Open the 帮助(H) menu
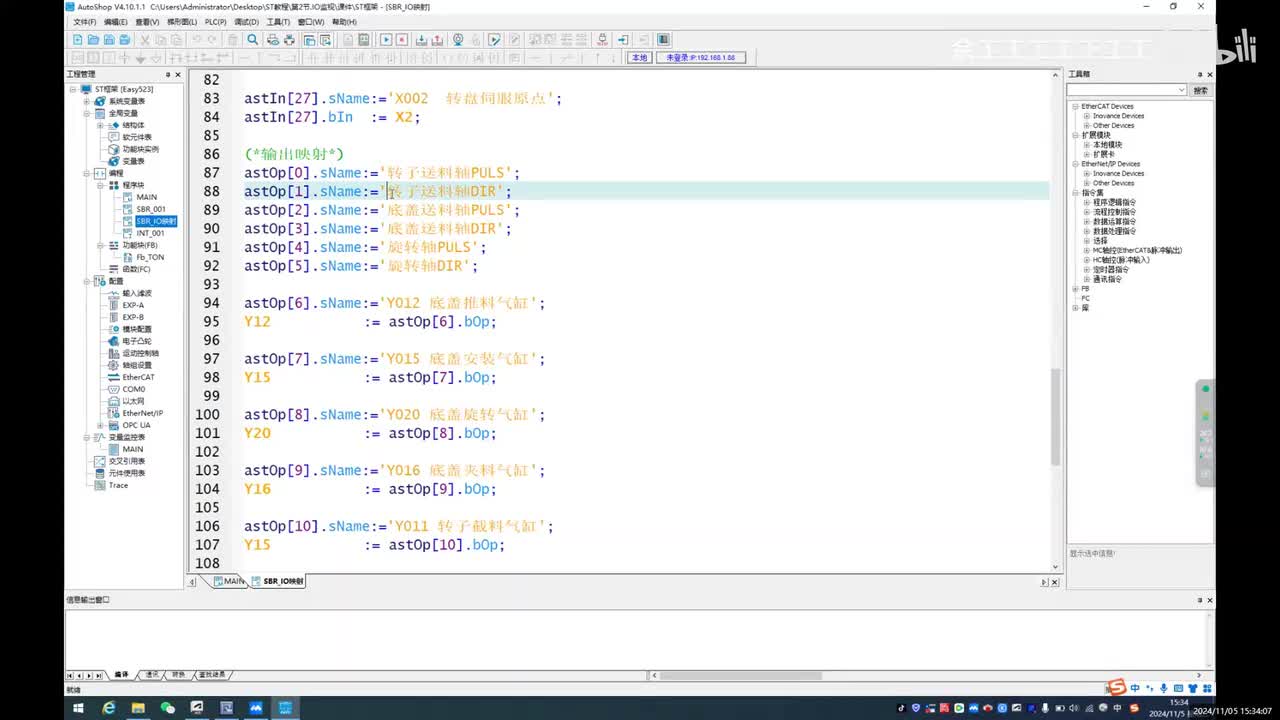This screenshot has height=720, width=1280. click(x=344, y=22)
